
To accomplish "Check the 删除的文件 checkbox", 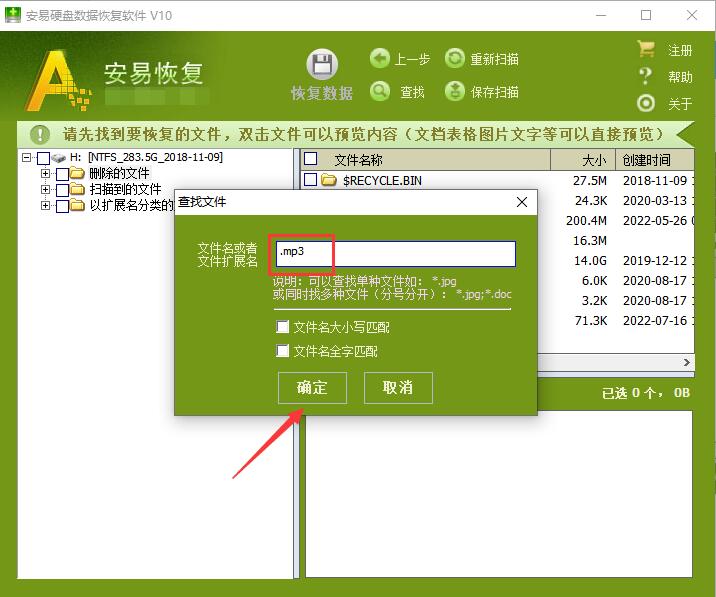I will 63,174.
